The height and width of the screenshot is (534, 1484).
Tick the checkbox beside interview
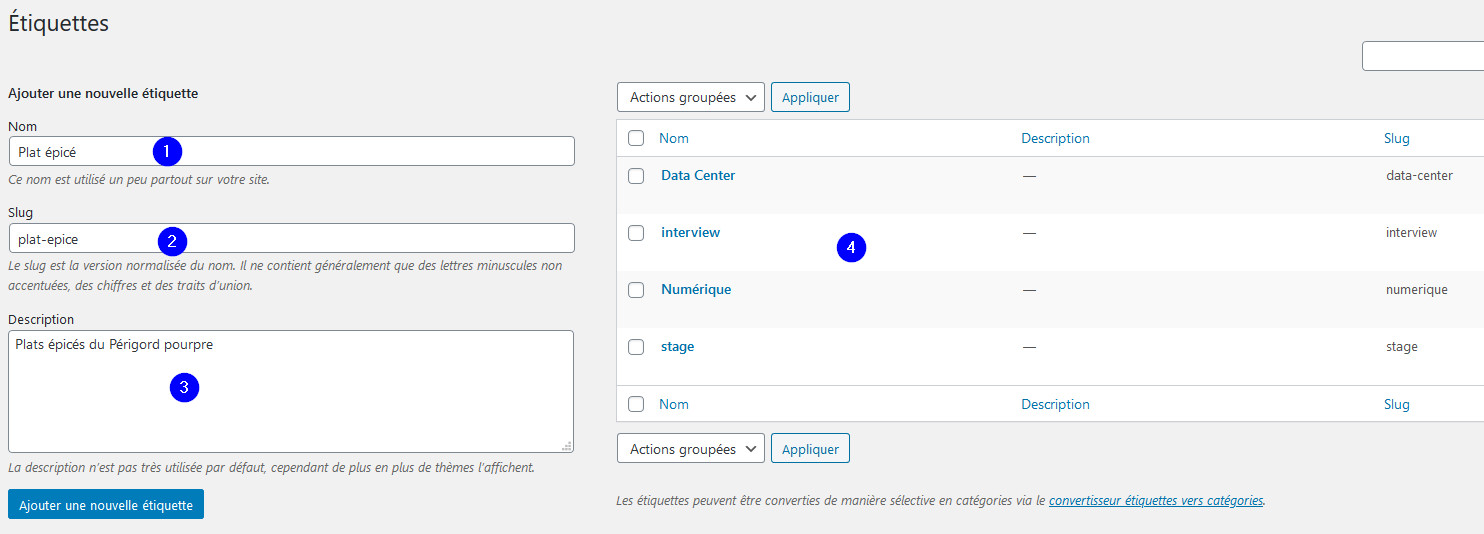(636, 233)
